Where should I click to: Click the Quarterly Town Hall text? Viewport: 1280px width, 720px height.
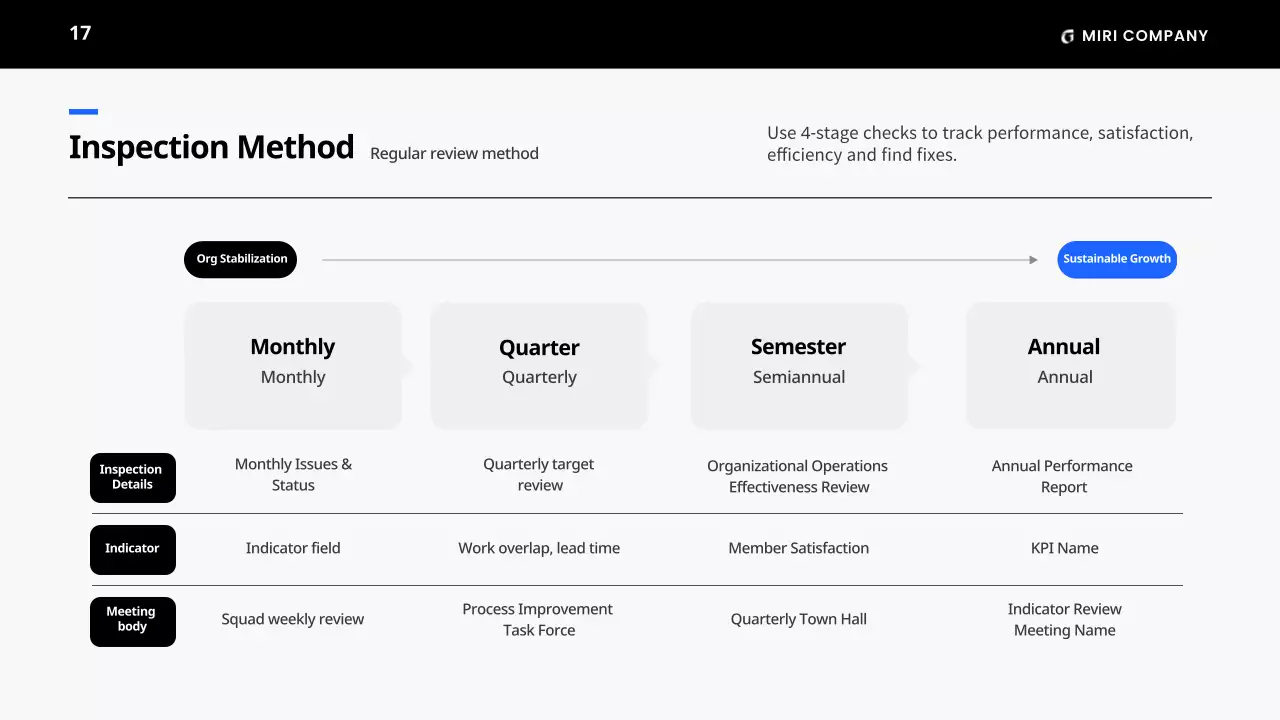point(798,619)
